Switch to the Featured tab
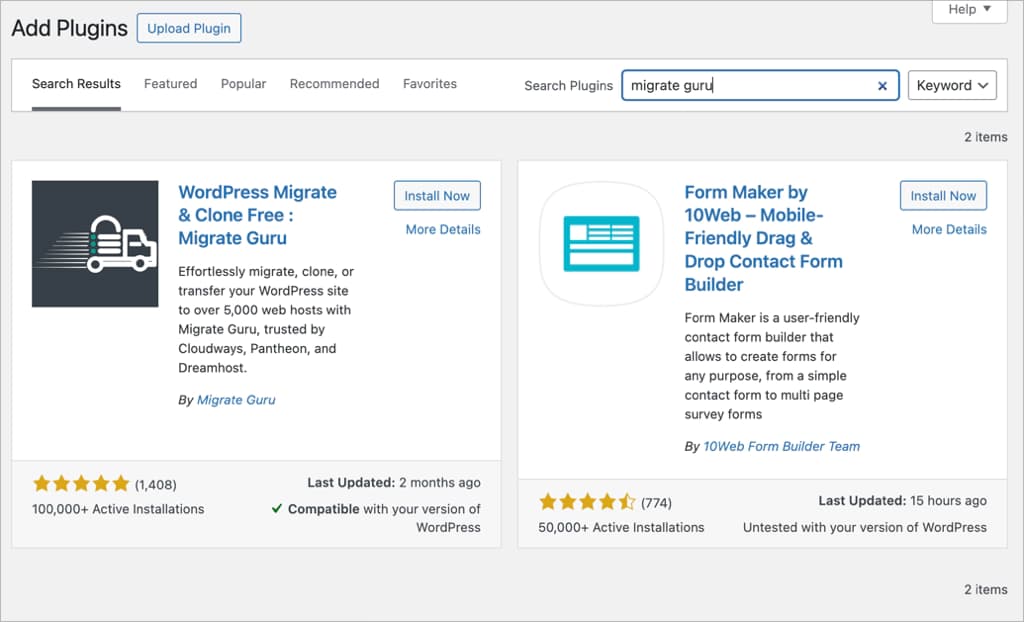1024x622 pixels. pos(169,84)
